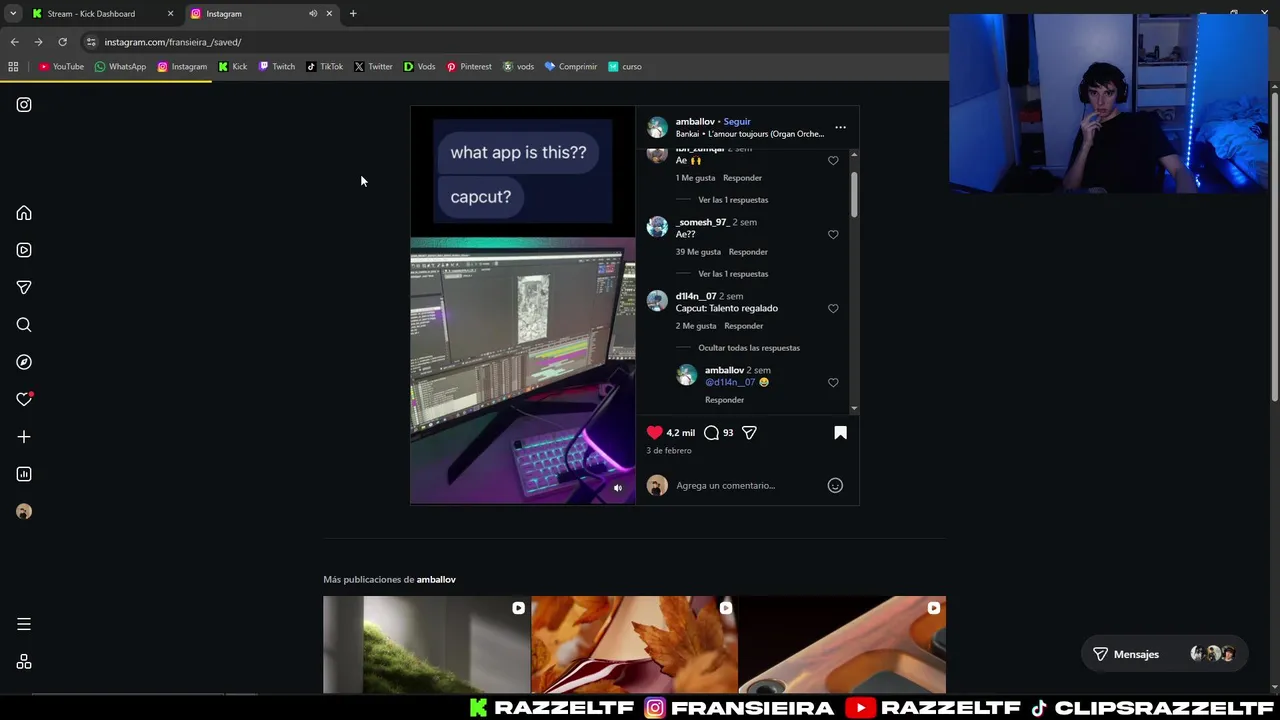Click the @d1l4n__07 mention link
1280x720 pixels.
[x=730, y=382]
